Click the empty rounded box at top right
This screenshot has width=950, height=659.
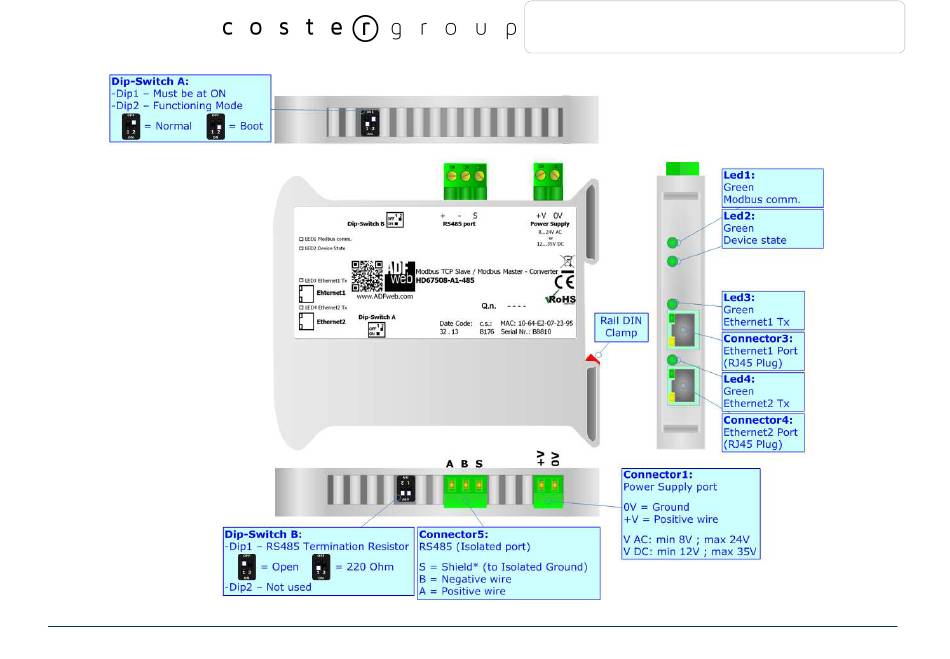[x=714, y=27]
